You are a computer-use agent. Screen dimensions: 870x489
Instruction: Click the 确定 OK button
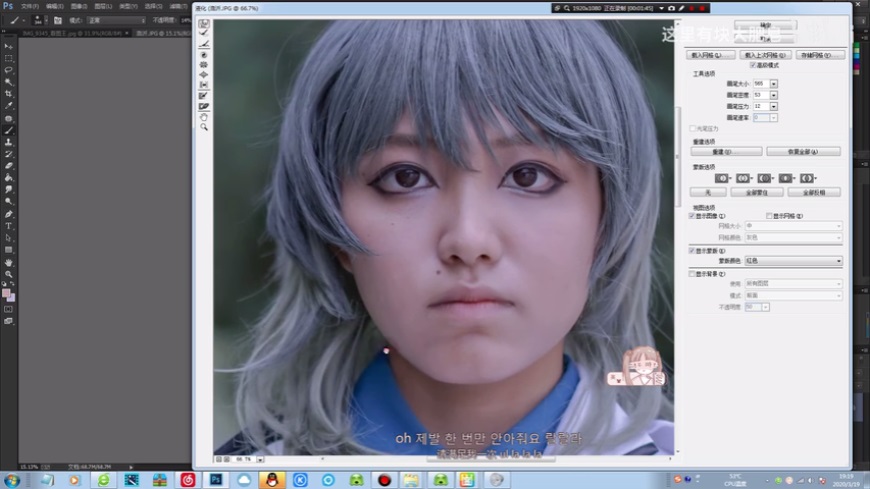(765, 25)
